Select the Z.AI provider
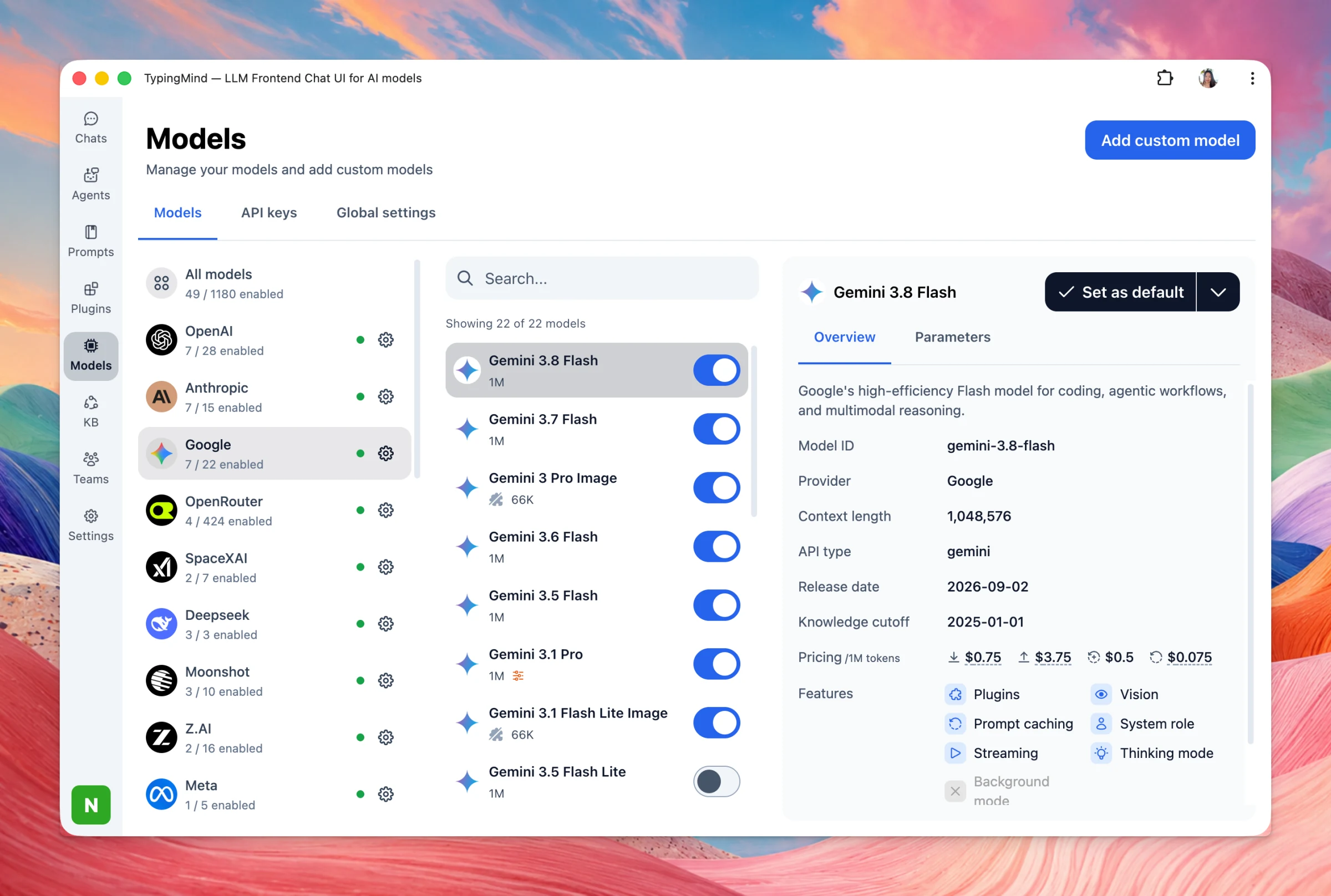 pos(275,738)
